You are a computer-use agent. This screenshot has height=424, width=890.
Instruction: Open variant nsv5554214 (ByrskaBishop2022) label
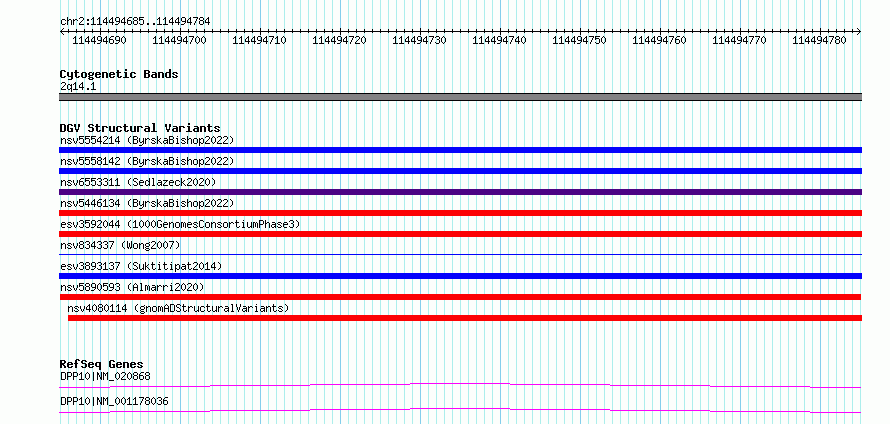[x=147, y=140]
